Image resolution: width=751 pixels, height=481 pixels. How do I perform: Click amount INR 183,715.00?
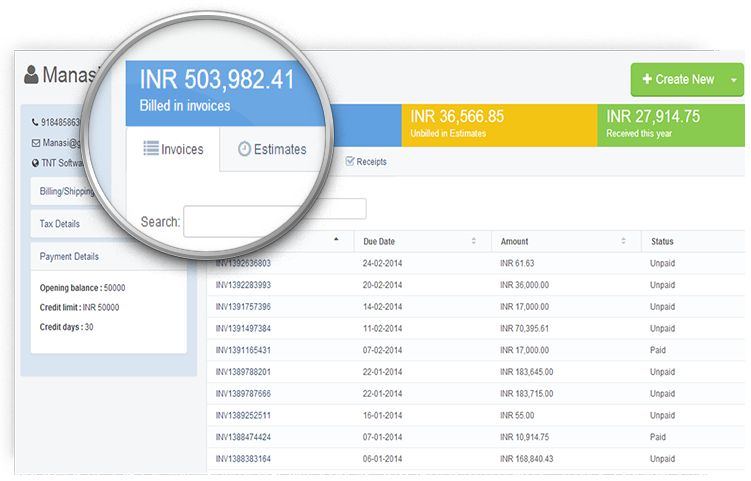point(526,393)
